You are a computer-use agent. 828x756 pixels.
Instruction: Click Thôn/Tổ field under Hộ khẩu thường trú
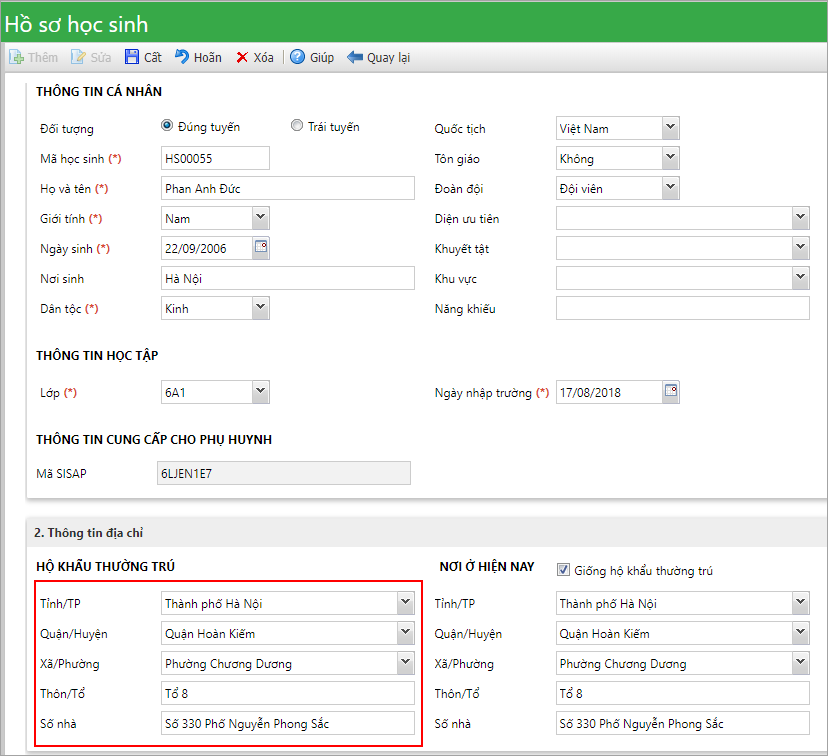click(x=288, y=693)
